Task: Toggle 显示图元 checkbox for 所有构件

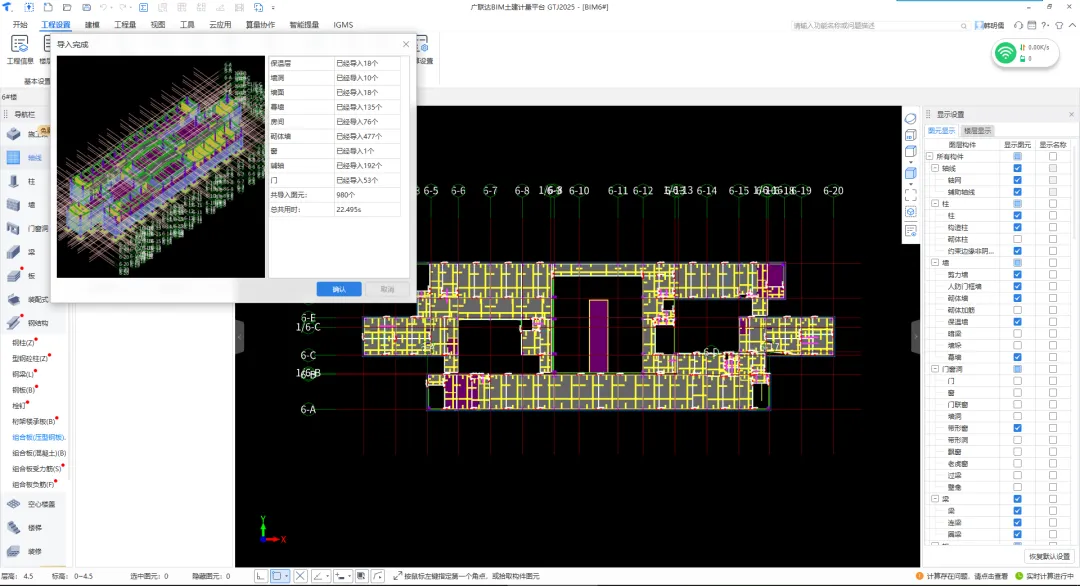Action: pos(1017,156)
